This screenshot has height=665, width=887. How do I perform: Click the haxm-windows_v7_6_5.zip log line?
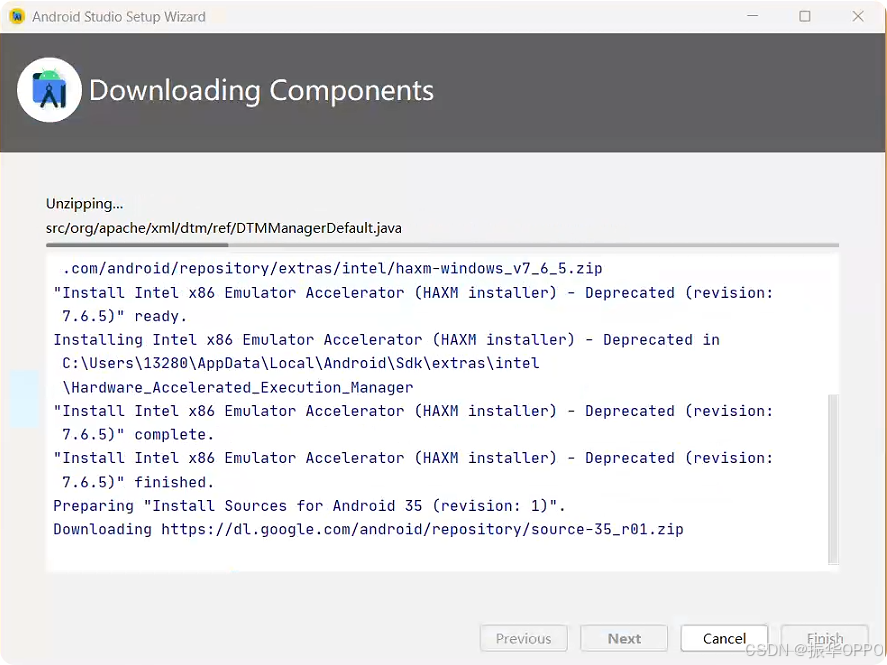tap(332, 268)
